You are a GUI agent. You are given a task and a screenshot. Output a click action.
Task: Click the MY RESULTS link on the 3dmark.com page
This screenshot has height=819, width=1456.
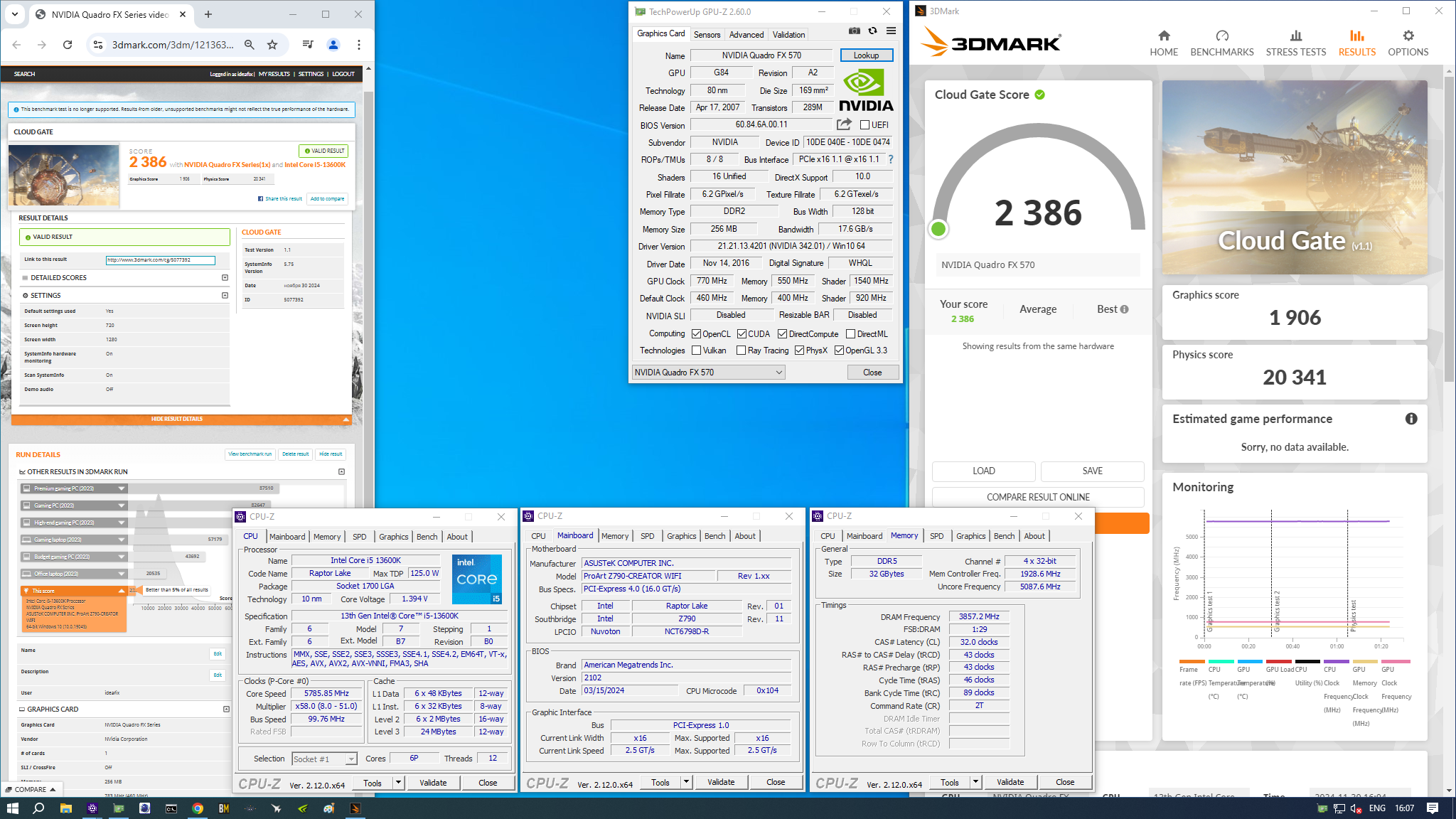click(x=274, y=74)
